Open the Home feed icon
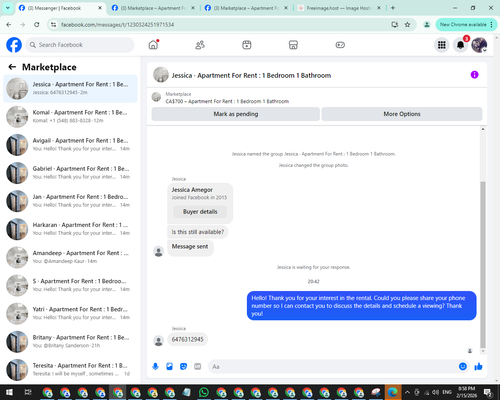Viewport: 500px width, 400px height. [153, 45]
